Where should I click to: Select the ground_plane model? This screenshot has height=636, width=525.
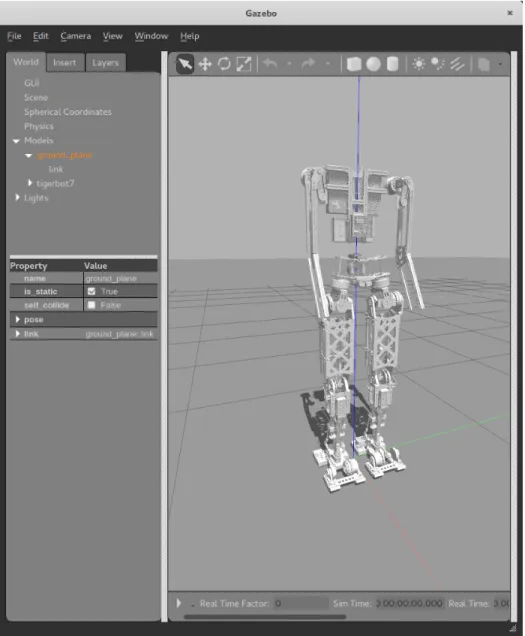(65, 155)
